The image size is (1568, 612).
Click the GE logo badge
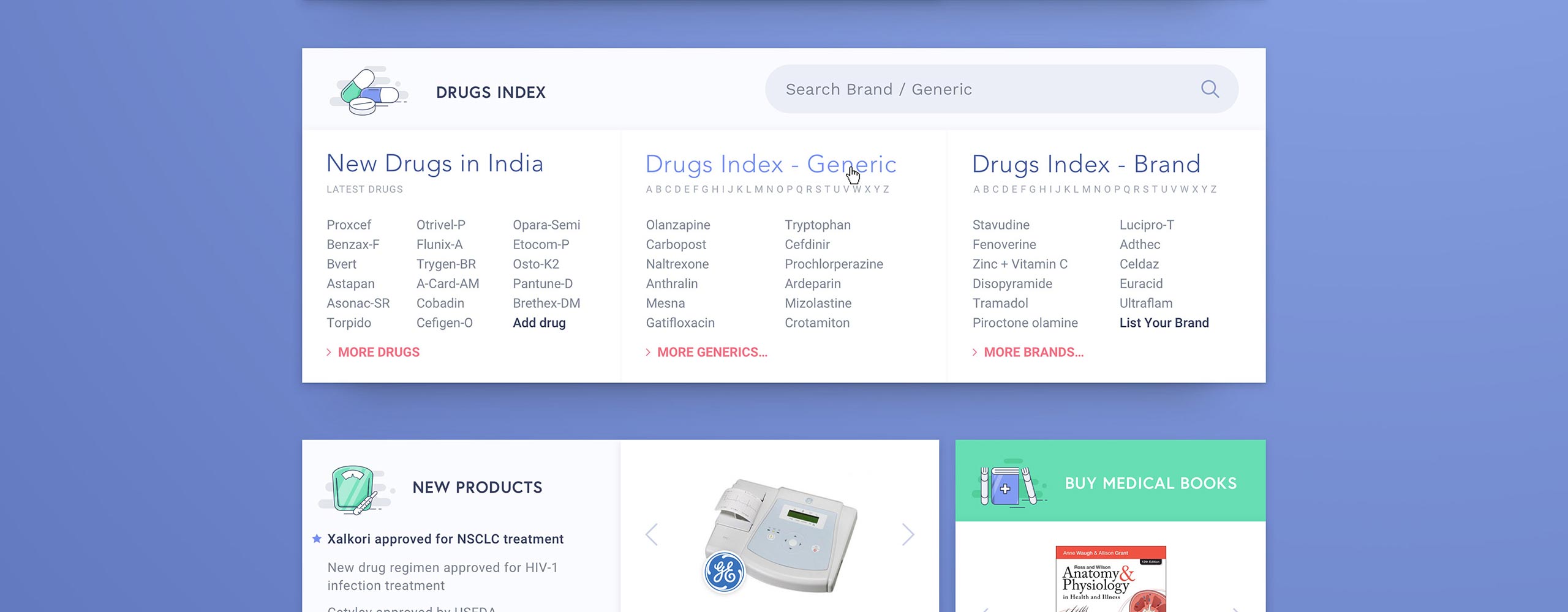(724, 572)
